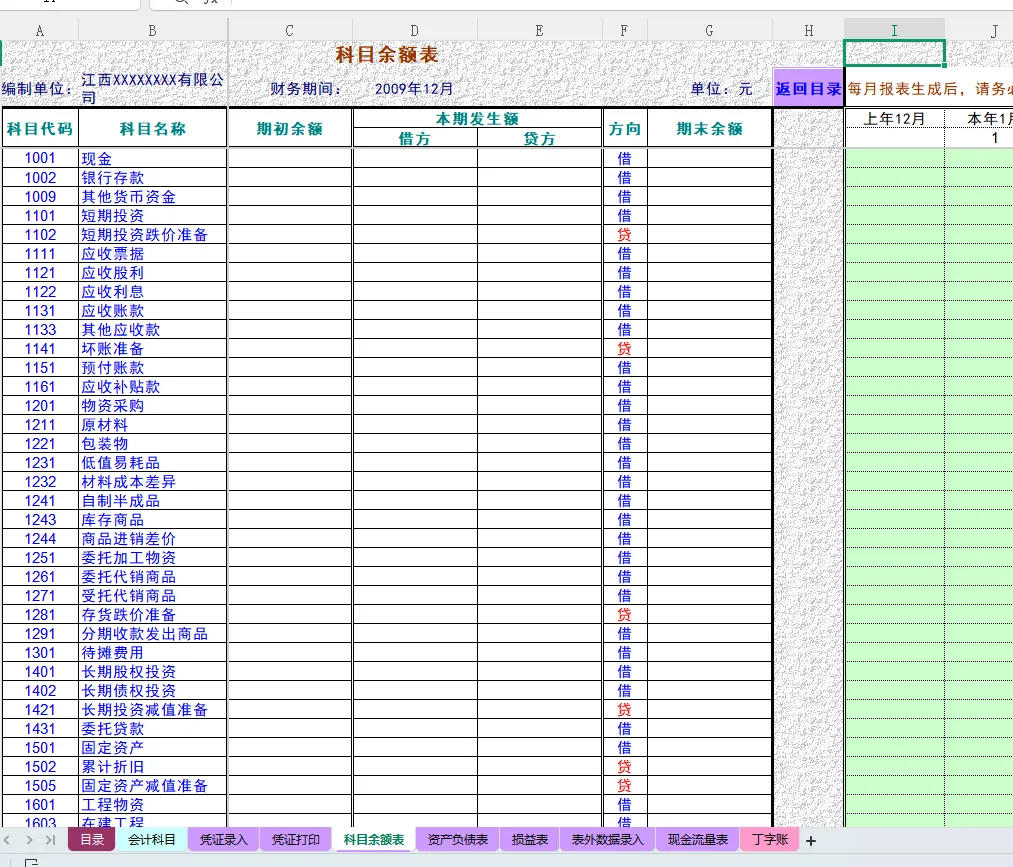Image resolution: width=1013 pixels, height=867 pixels.
Task: Click the 2009年12月 period cell
Action: point(414,89)
